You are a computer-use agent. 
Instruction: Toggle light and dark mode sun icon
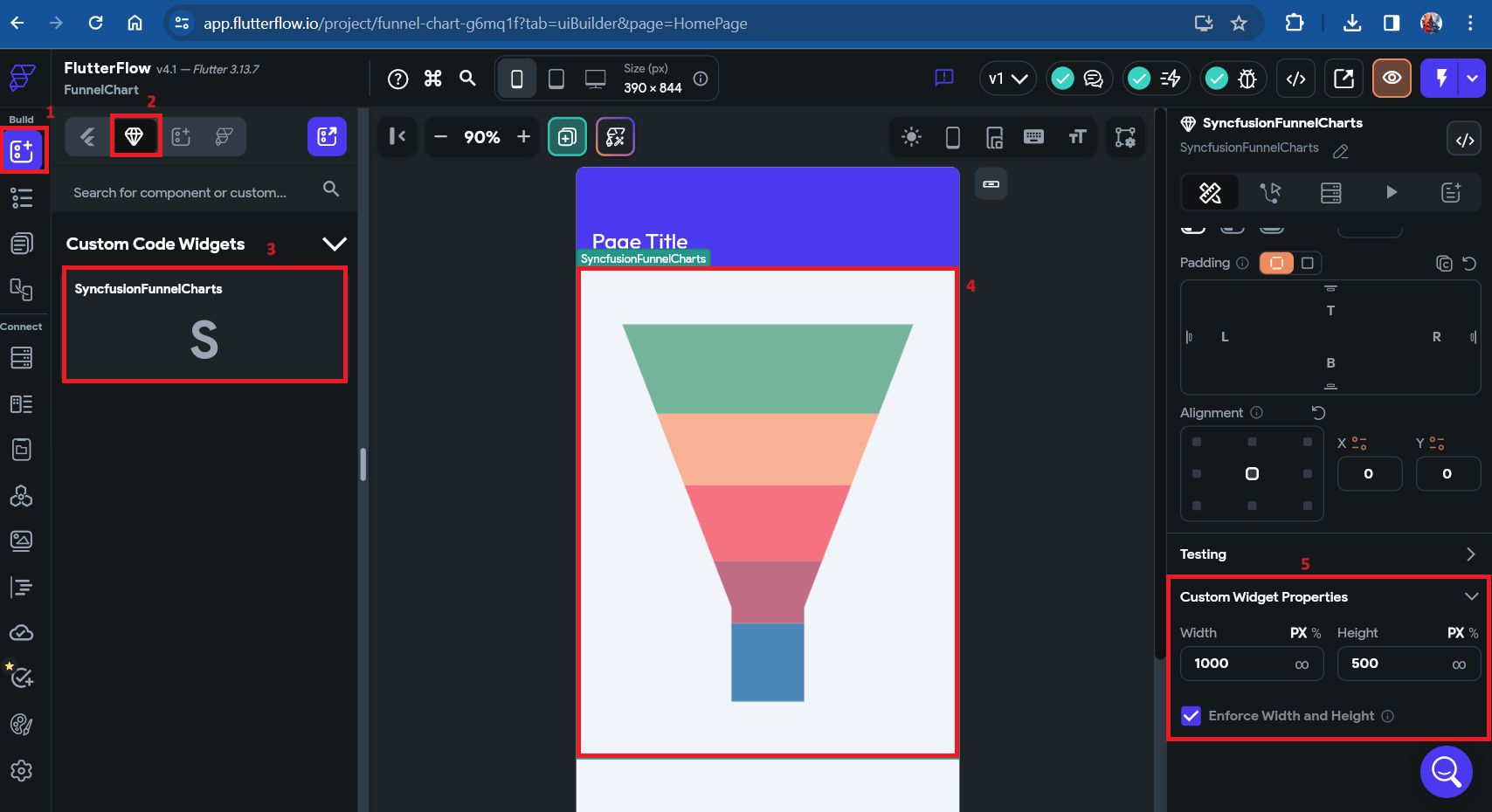tap(912, 137)
